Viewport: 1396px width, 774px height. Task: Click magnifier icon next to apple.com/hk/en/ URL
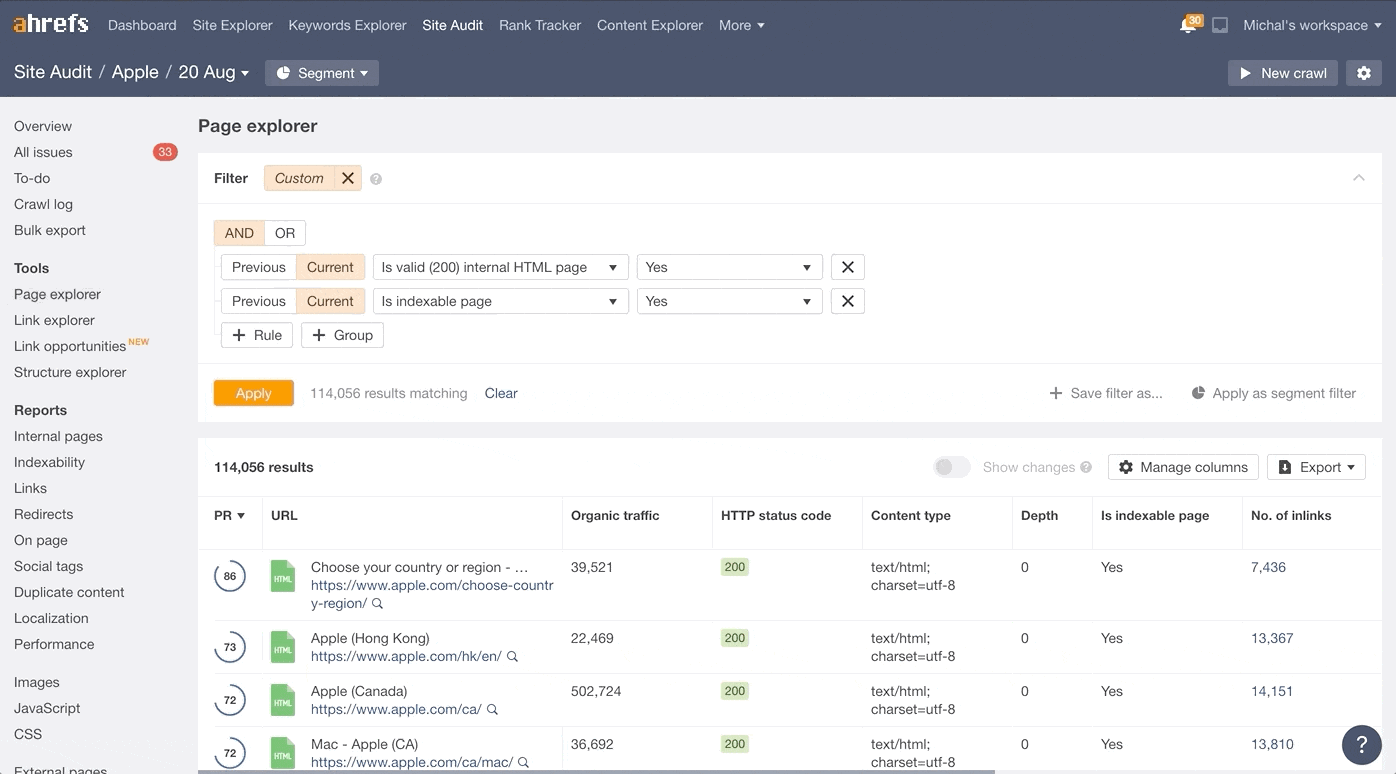513,657
